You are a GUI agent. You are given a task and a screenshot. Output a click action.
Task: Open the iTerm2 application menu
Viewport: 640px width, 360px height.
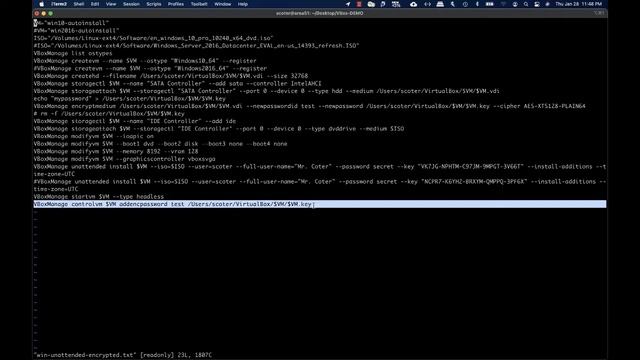[x=59, y=4]
